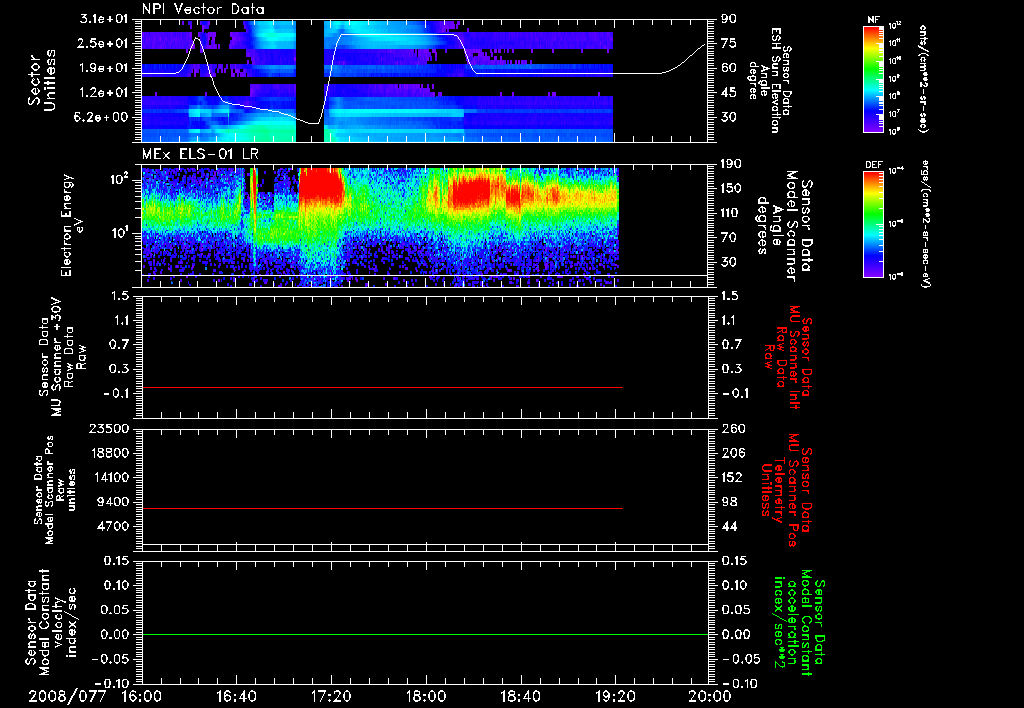
Task: Click the 16:00 time axis label
Action: click(142, 696)
